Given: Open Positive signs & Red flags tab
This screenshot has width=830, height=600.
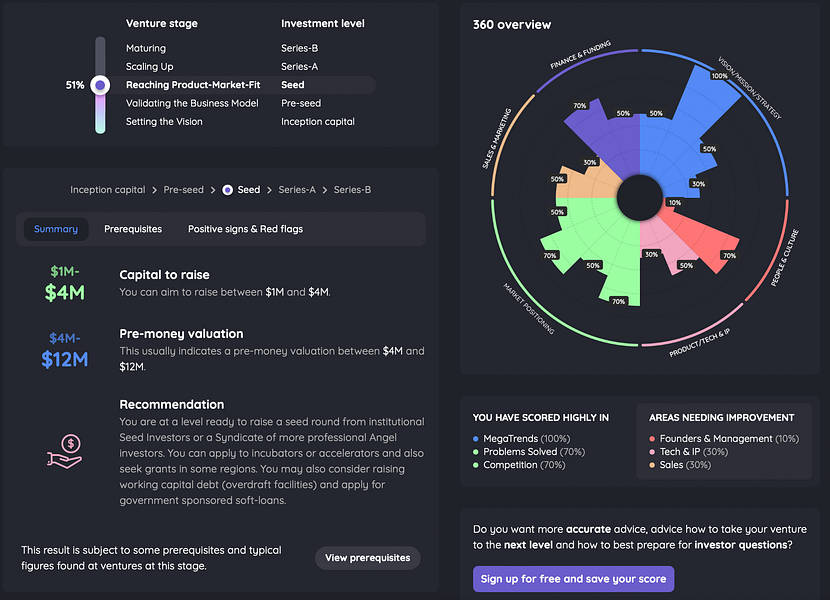Looking at the screenshot, I should pyautogui.click(x=246, y=229).
